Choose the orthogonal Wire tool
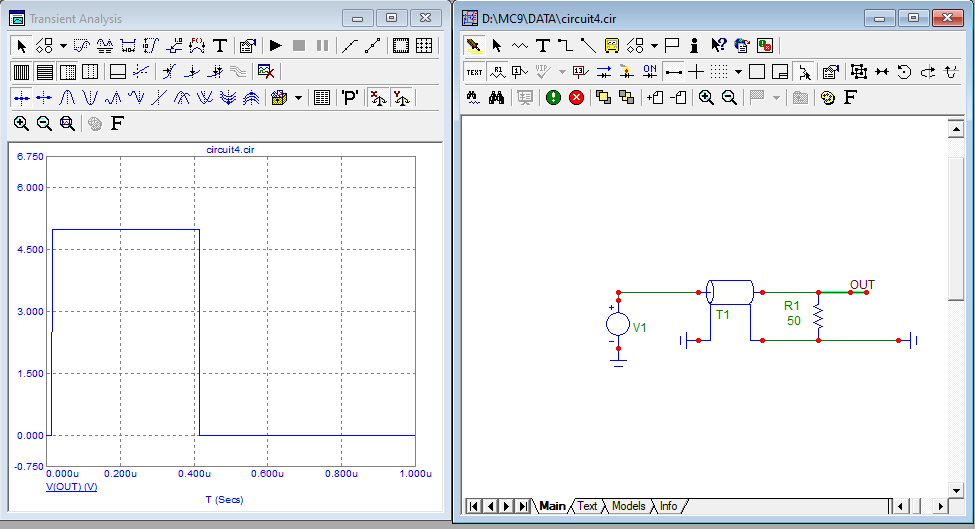This screenshot has height=529, width=975. click(x=565, y=46)
